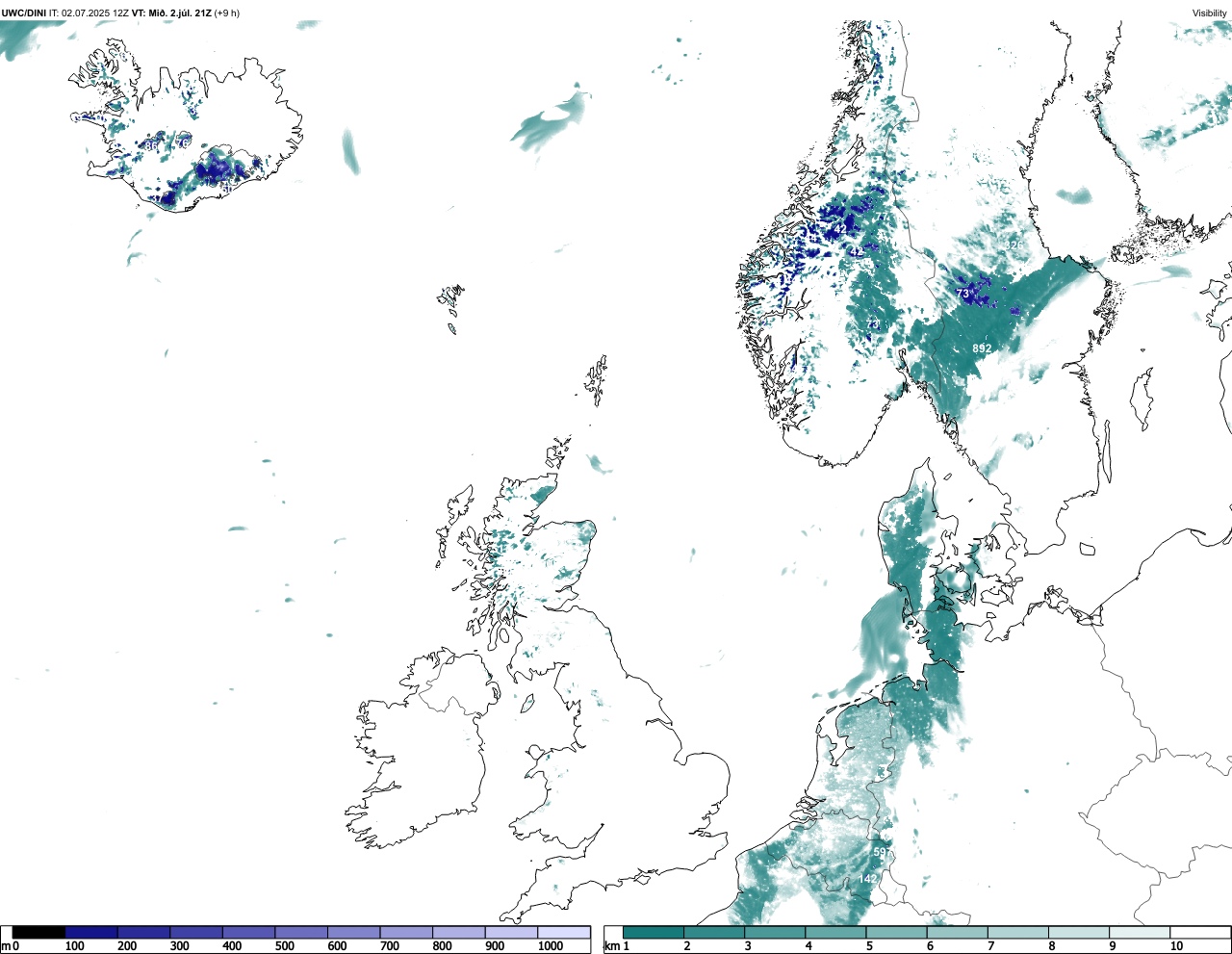Click the 900 tick label on the metre scale
The height and width of the screenshot is (954, 1232).
tap(495, 946)
